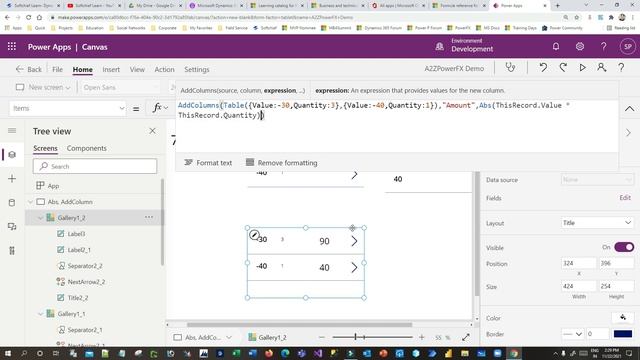The width and height of the screenshot is (640, 360).
Task: Toggle the Visible switch off
Action: (x=624, y=247)
